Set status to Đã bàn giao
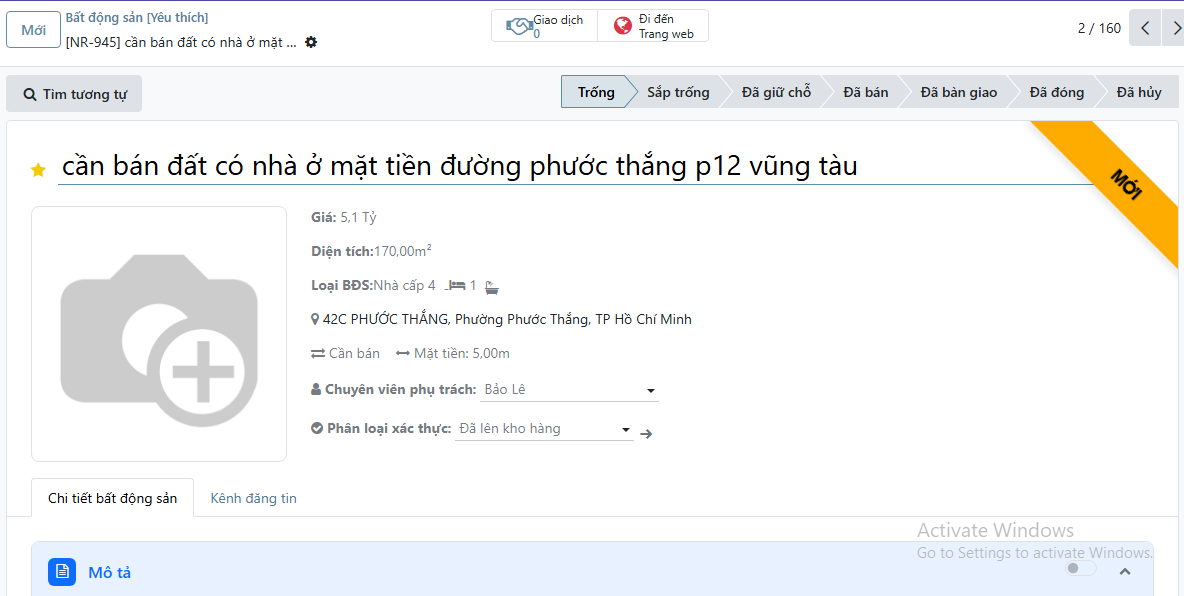Image resolution: width=1184 pixels, height=596 pixels. click(958, 92)
